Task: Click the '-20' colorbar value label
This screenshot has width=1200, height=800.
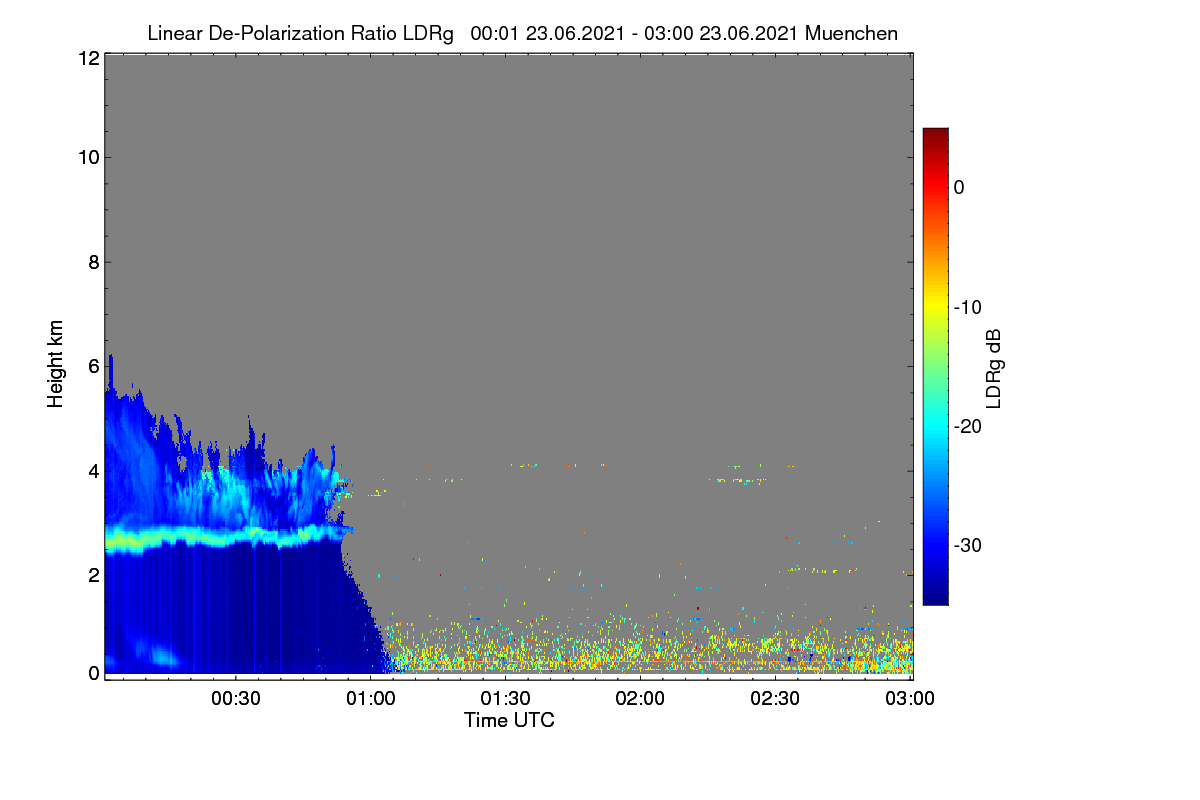Action: click(968, 426)
